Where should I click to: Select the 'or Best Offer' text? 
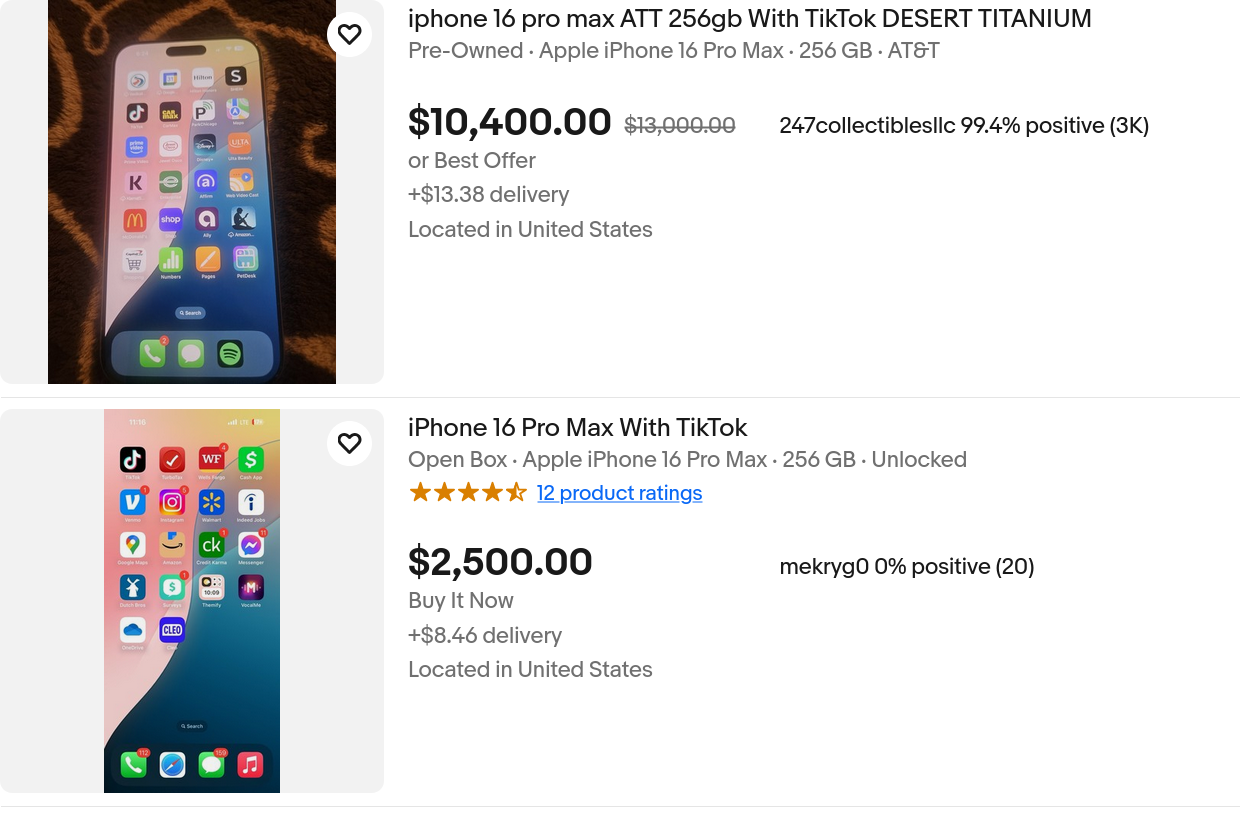472,161
